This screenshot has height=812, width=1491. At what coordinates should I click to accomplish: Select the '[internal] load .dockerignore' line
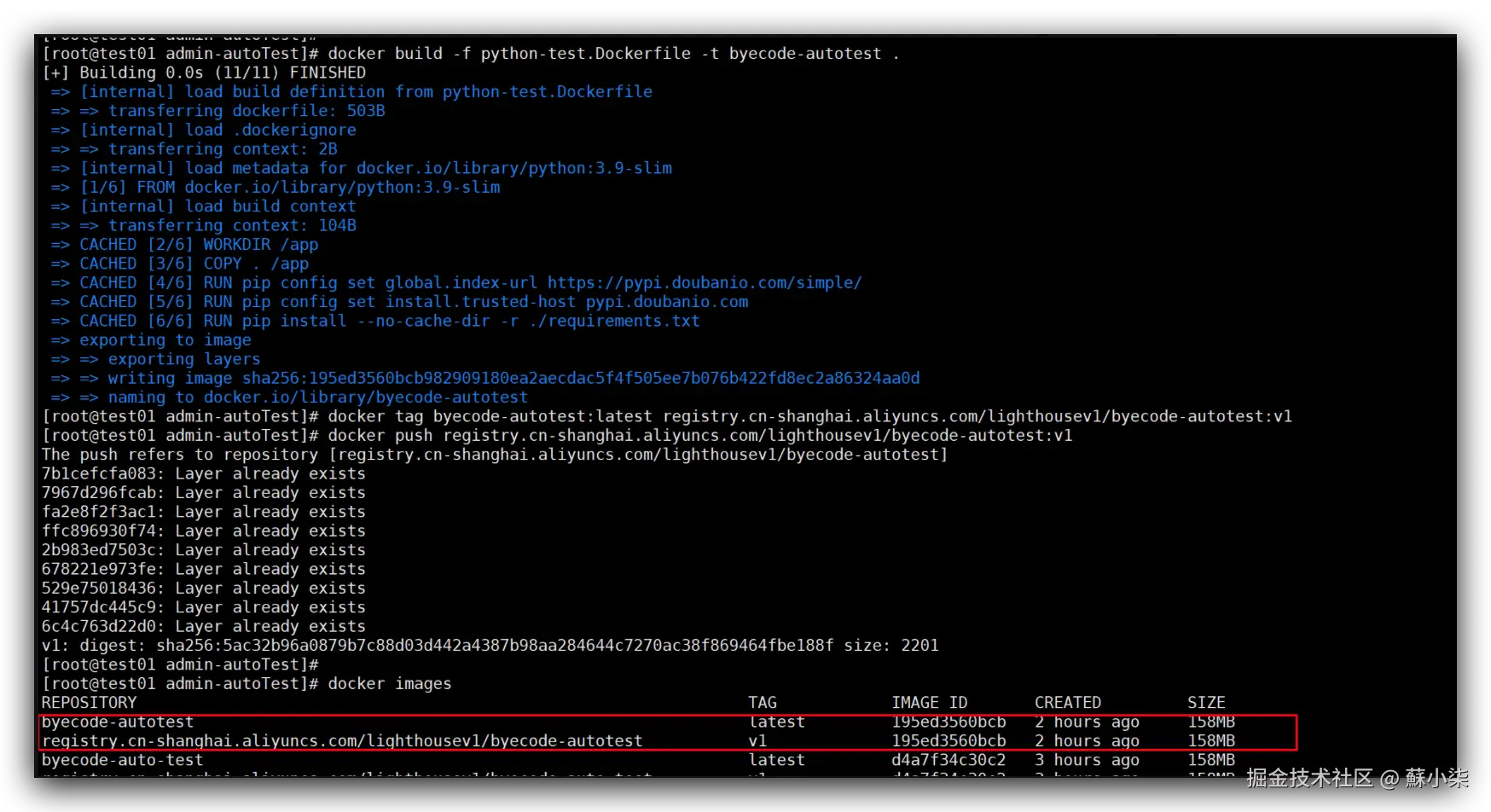(203, 130)
